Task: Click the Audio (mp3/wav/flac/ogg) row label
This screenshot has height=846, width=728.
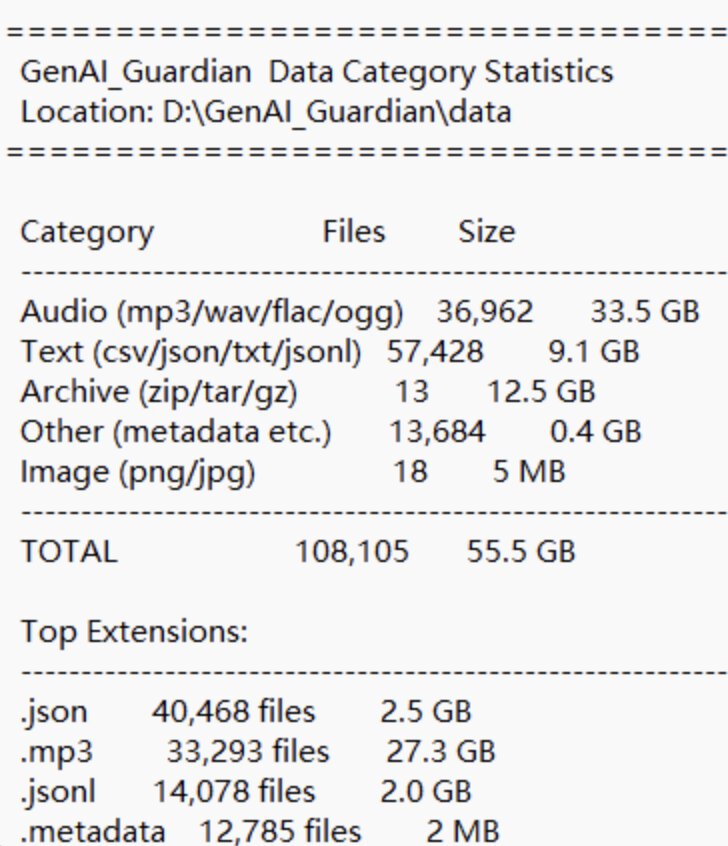Action: click(x=212, y=312)
